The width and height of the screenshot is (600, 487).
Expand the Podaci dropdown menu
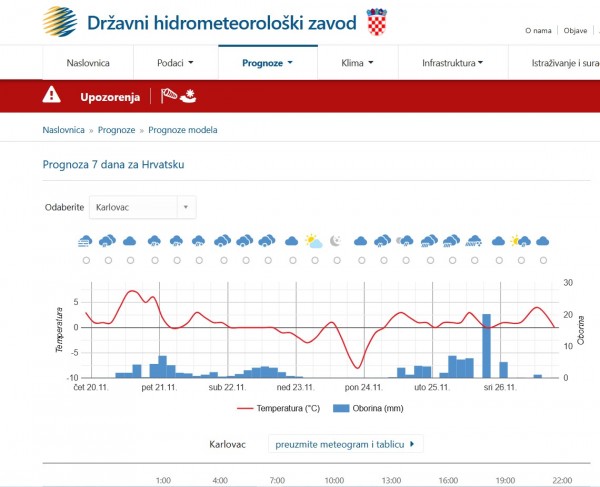click(175, 63)
